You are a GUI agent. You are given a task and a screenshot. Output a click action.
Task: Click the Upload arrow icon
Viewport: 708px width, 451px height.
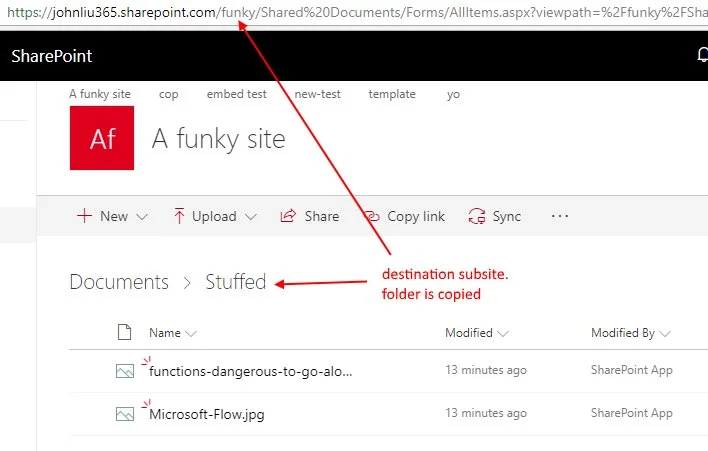click(x=179, y=216)
